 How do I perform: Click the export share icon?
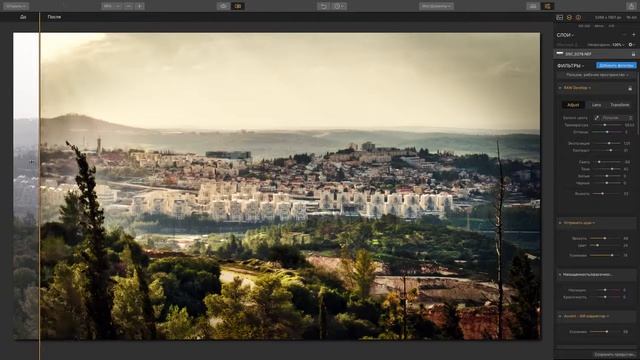tap(631, 6)
